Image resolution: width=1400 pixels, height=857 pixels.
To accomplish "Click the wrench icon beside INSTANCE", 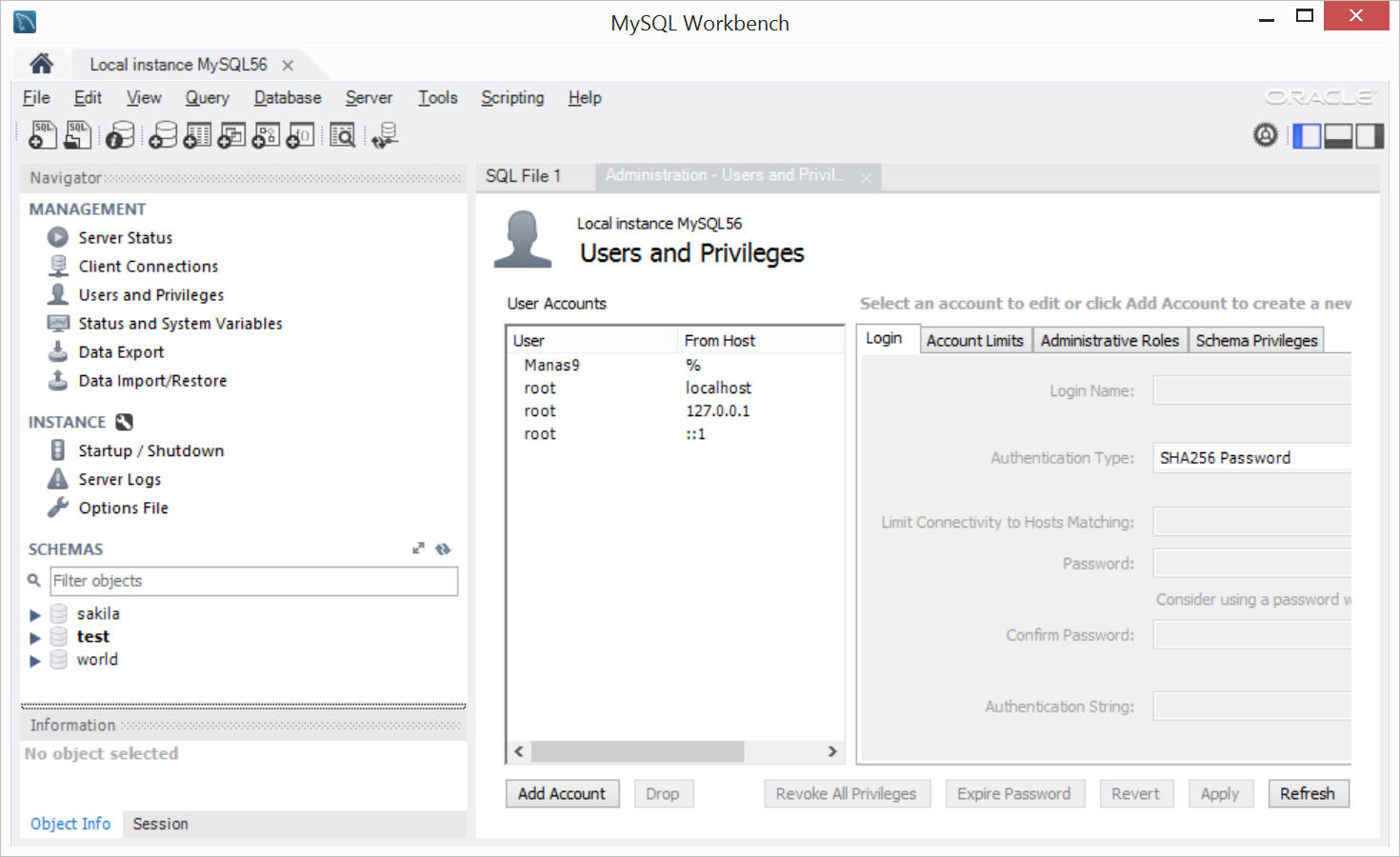I will pyautogui.click(x=124, y=422).
